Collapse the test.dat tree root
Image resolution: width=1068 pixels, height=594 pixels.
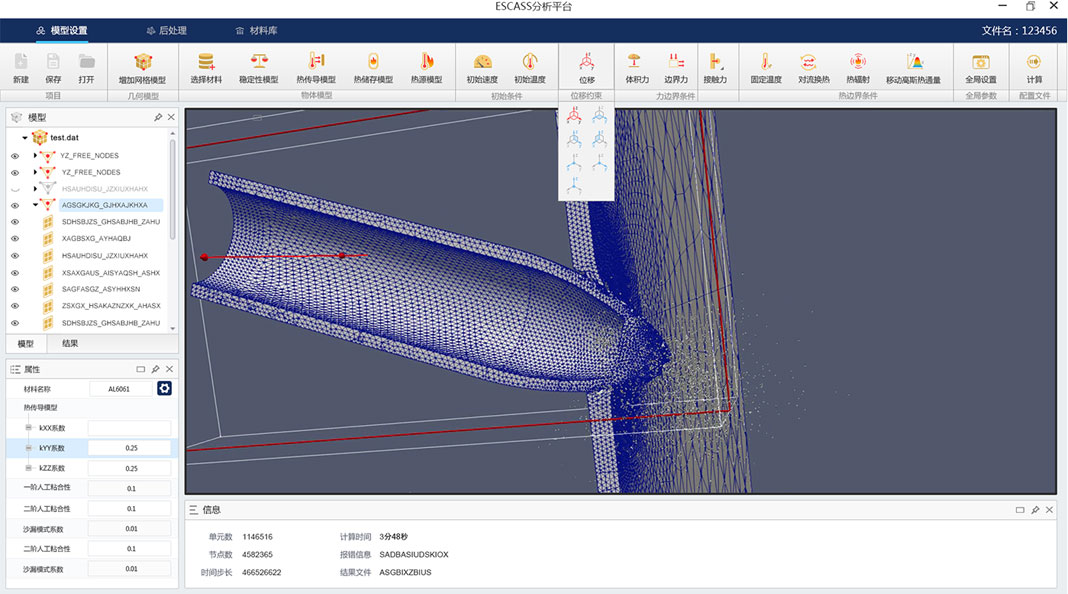click(25, 138)
